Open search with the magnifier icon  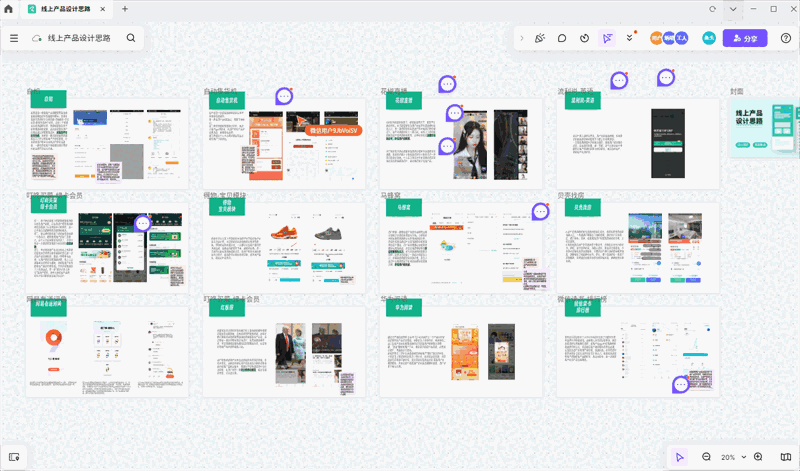click(131, 38)
